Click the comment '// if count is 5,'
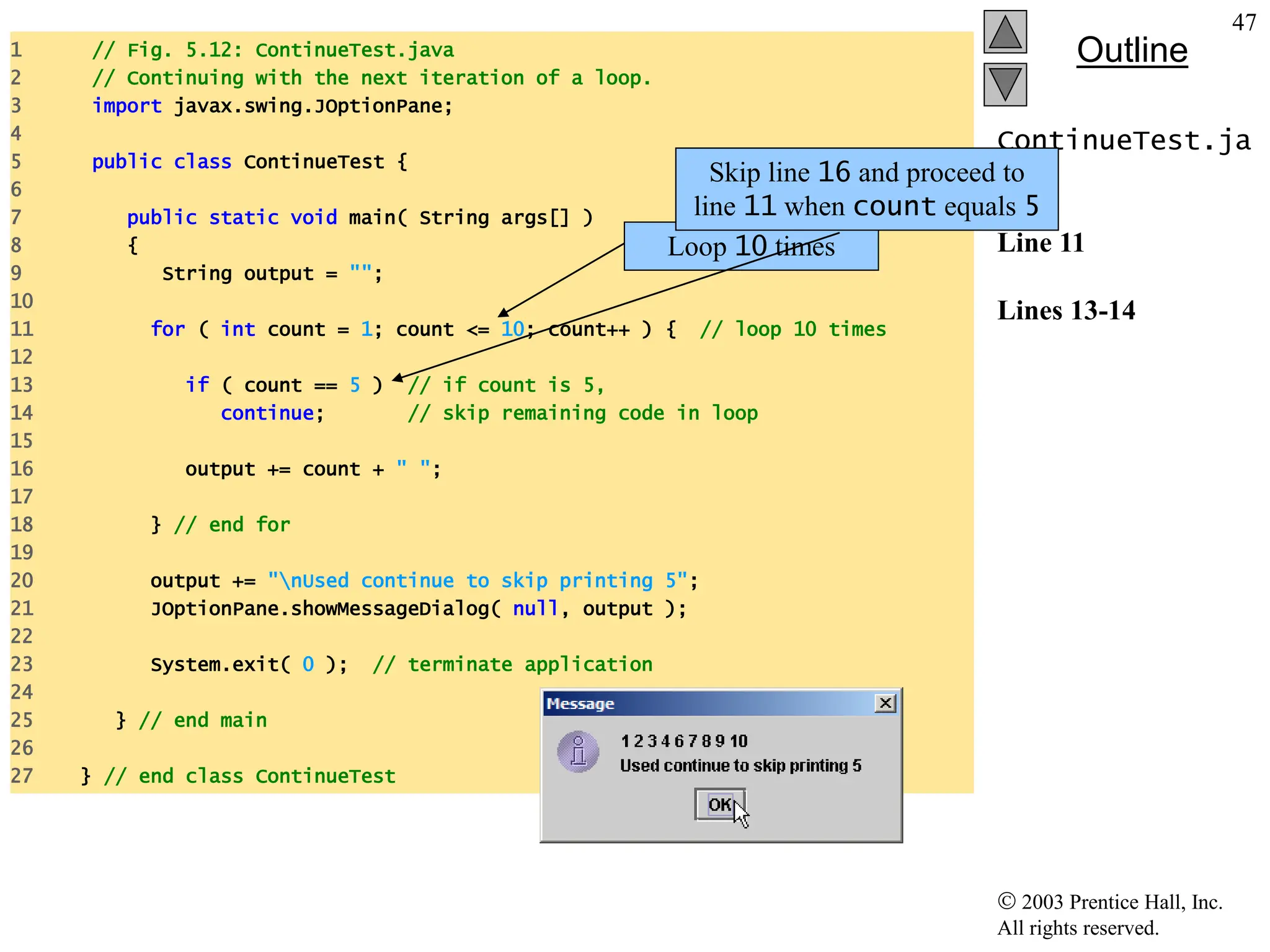 (x=506, y=385)
